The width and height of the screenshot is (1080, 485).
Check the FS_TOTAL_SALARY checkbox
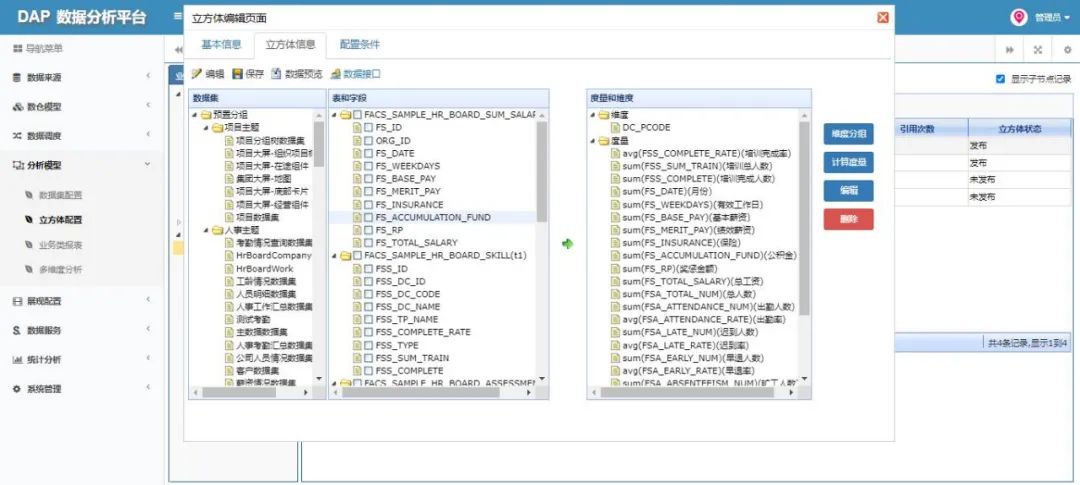368,242
